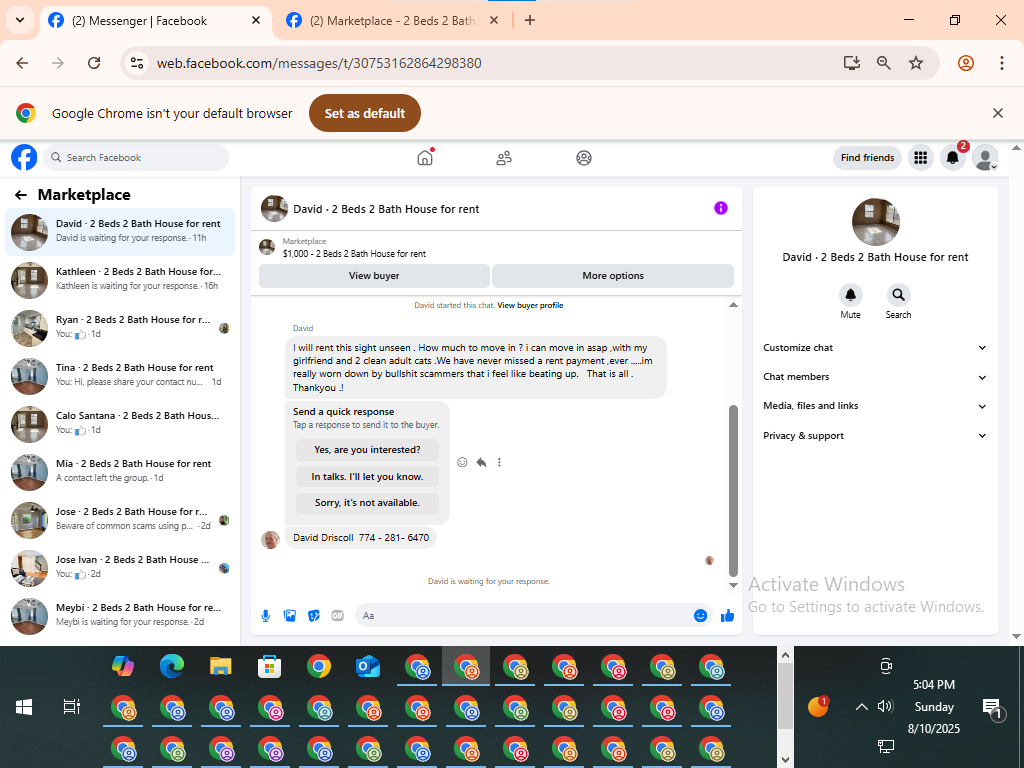Open Chrome zoom magnifier icon in address bar
The image size is (1024, 768).
[884, 63]
